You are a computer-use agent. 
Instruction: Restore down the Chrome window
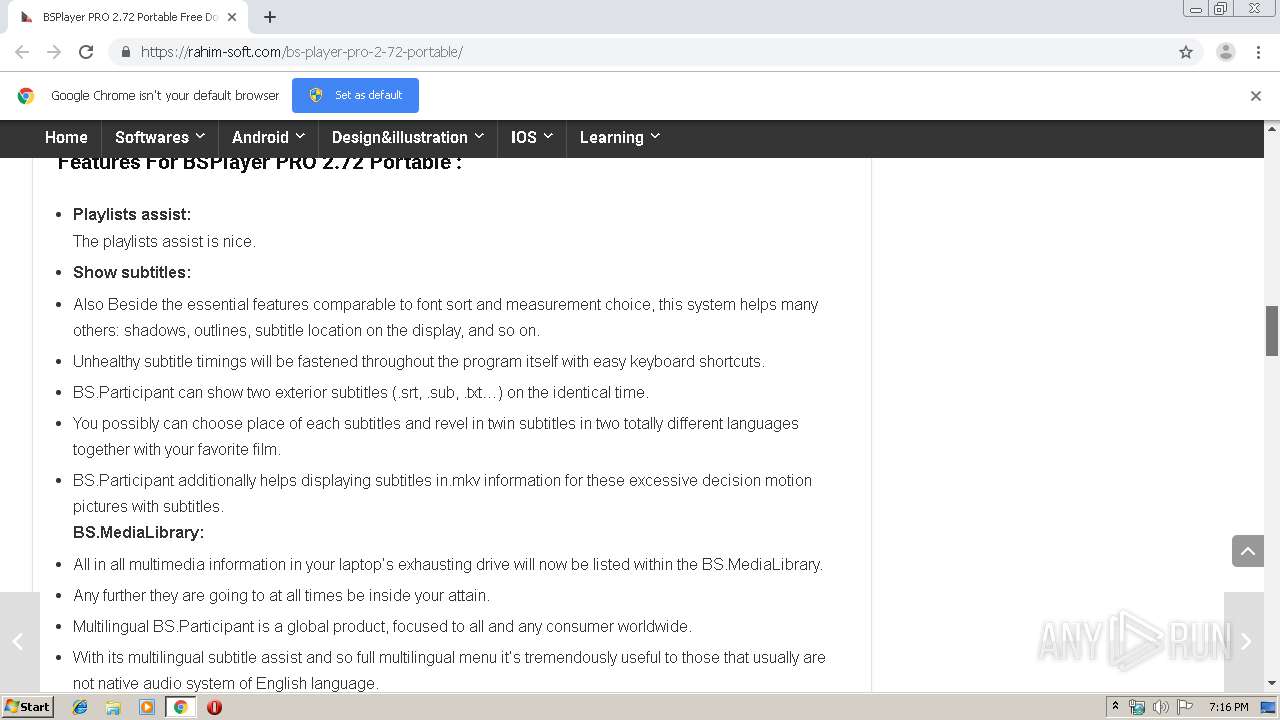1221,9
